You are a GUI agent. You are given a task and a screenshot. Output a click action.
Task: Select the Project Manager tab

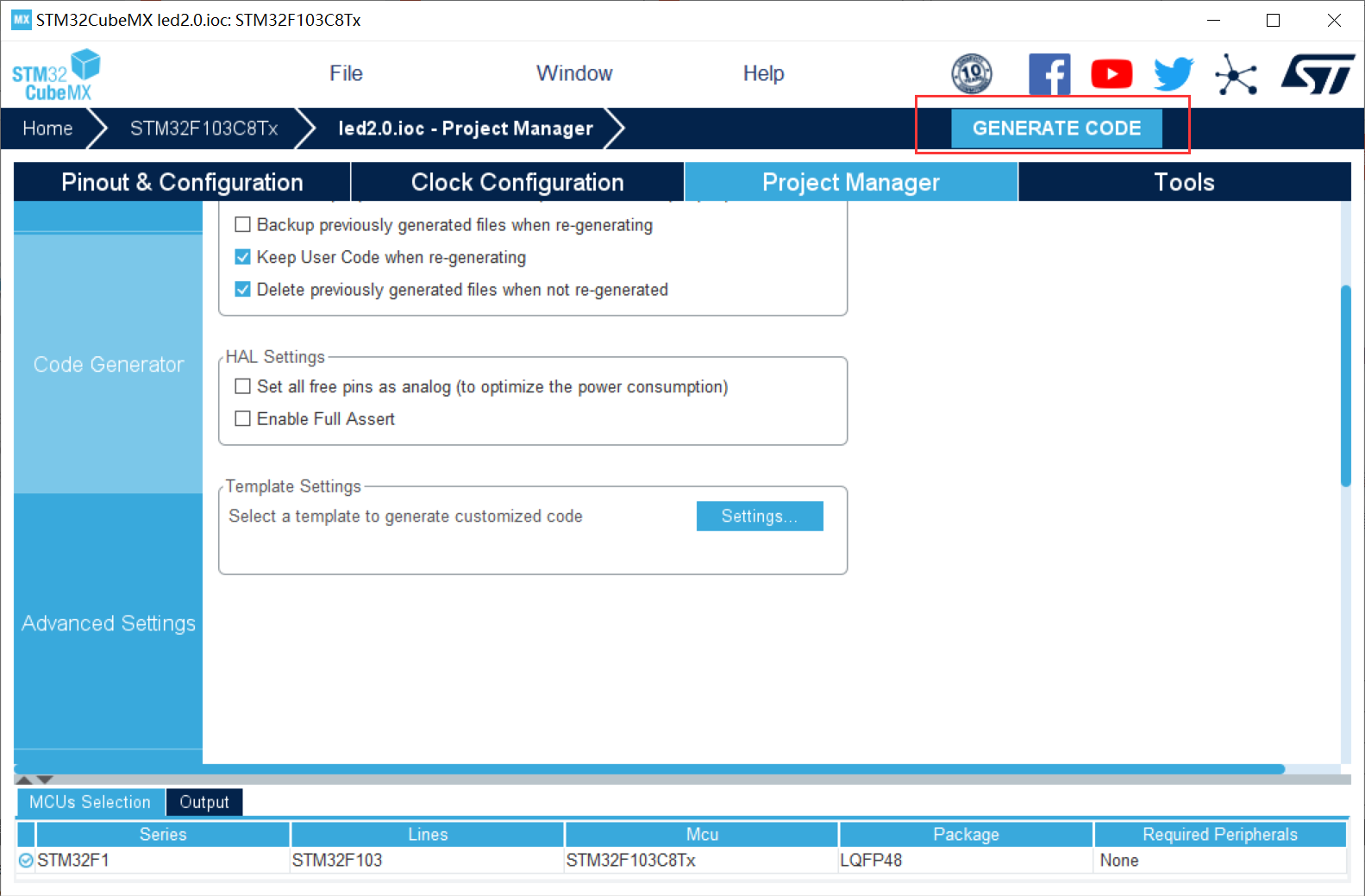click(851, 182)
